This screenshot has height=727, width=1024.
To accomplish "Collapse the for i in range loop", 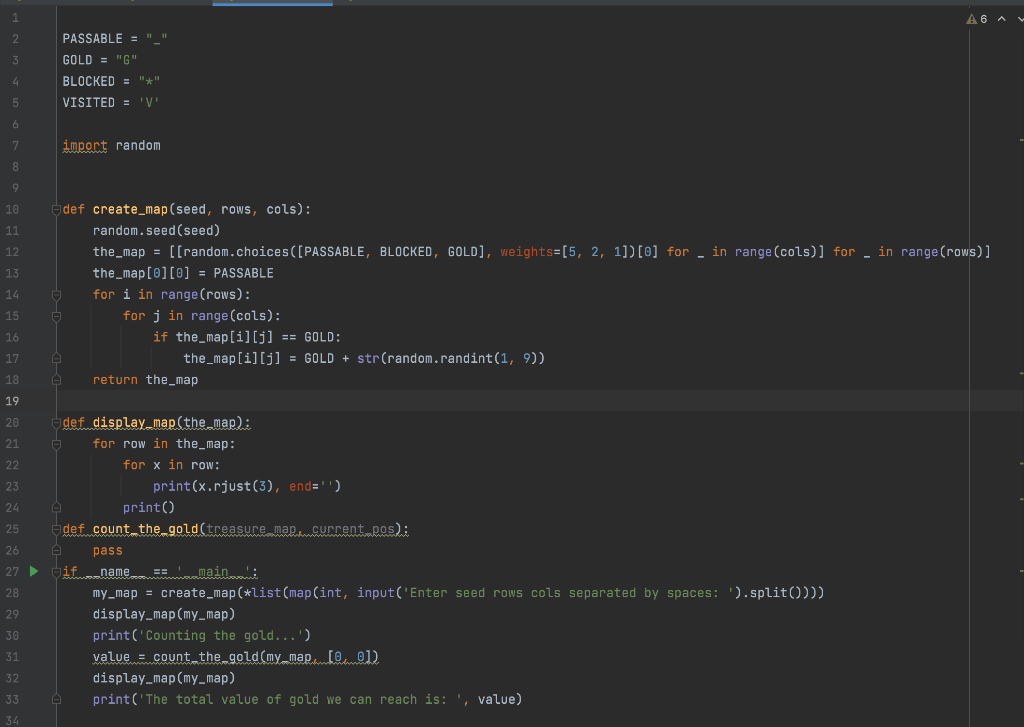I will [x=57, y=294].
